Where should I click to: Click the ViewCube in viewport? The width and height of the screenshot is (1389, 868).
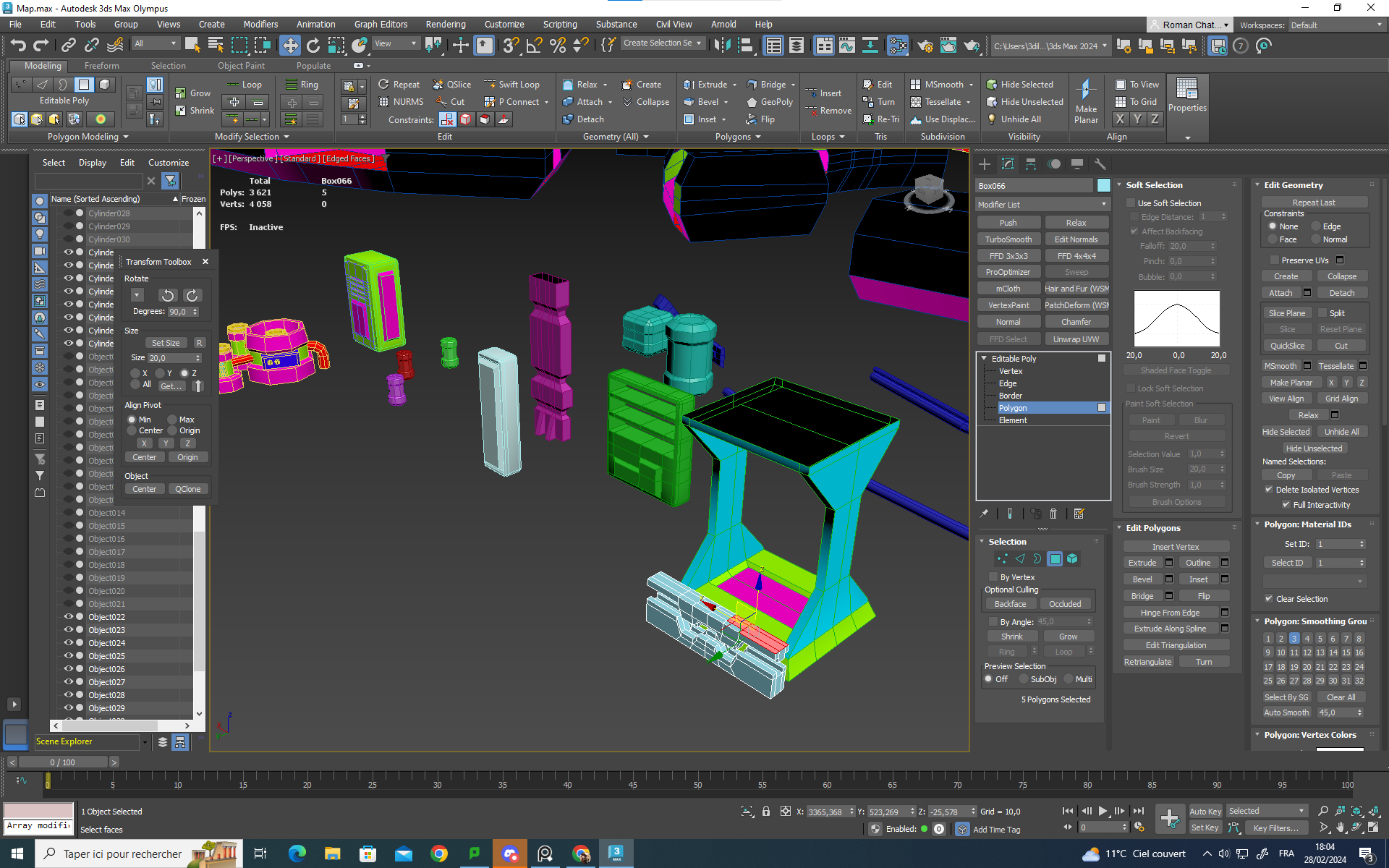929,190
